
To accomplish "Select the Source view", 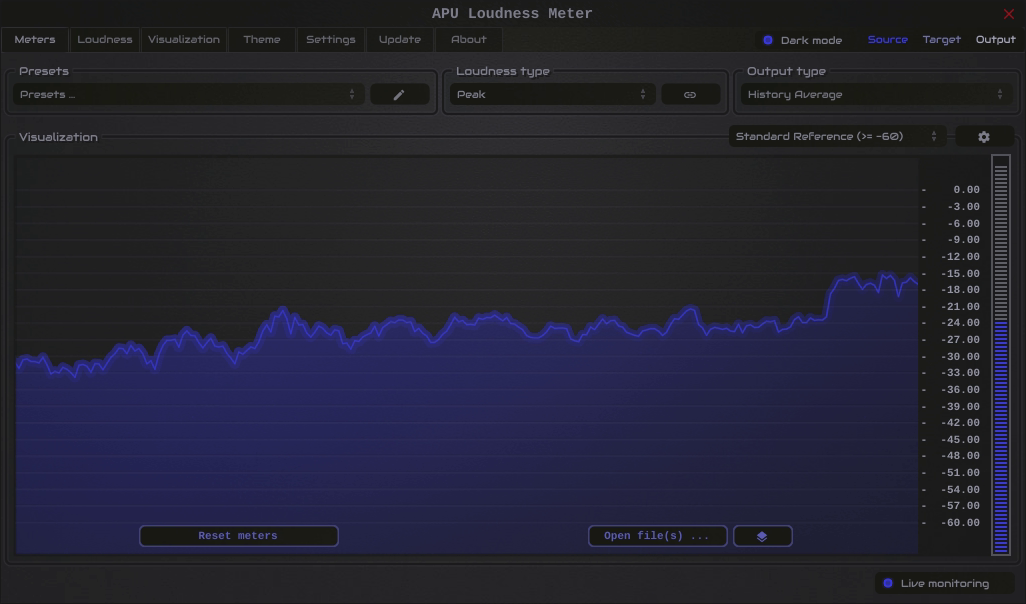I will (x=887, y=40).
